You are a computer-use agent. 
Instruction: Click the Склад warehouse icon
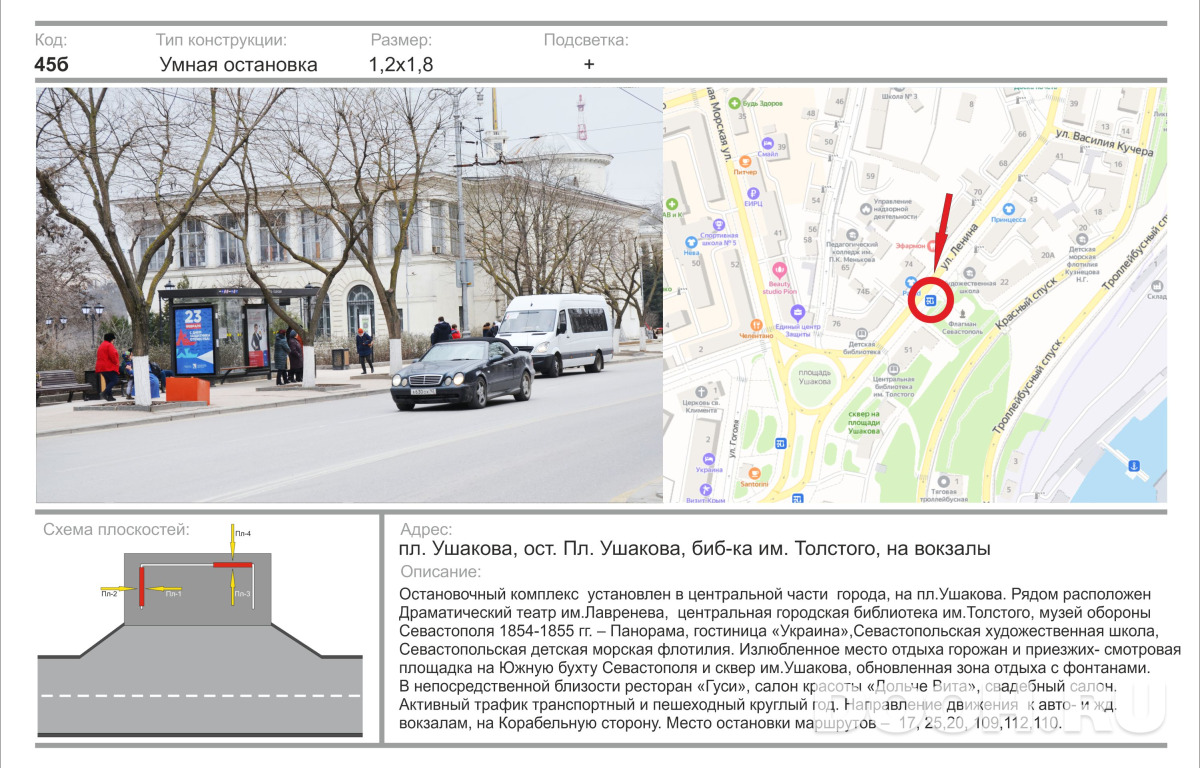[1156, 284]
